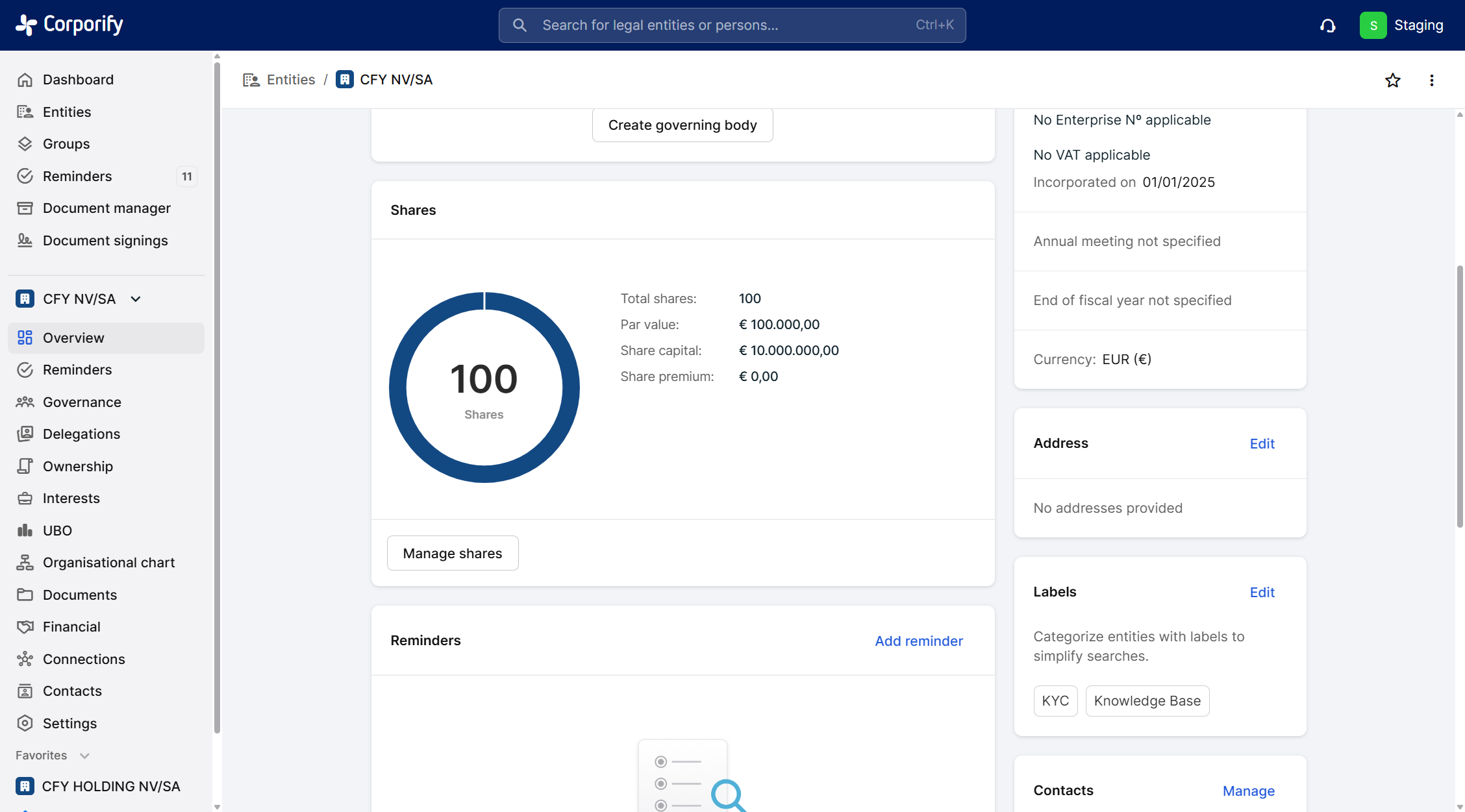Edit the Address section
Viewport: 1465px width, 812px height.
click(x=1262, y=443)
